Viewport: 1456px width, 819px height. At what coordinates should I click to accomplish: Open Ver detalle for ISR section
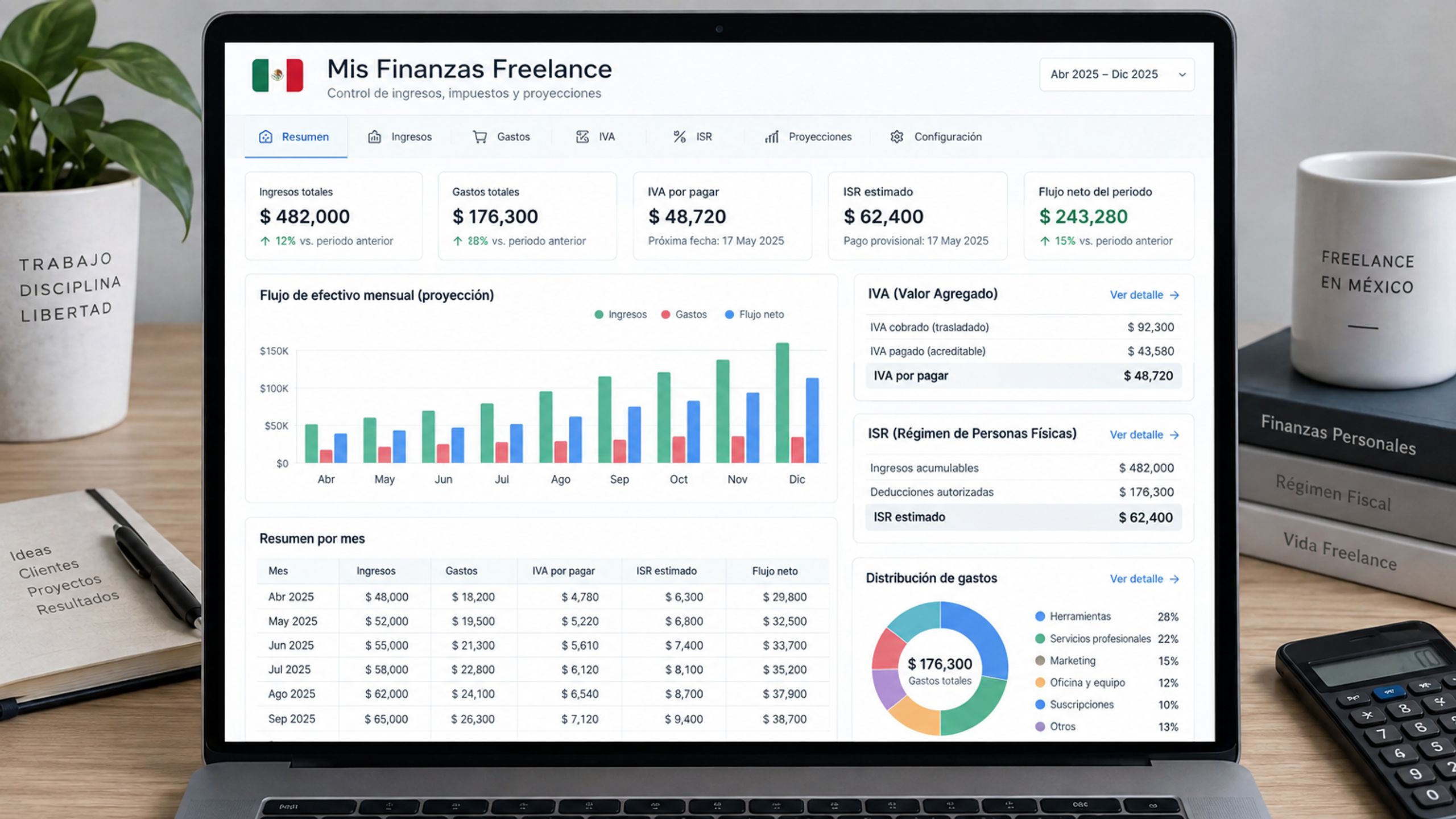click(1144, 435)
